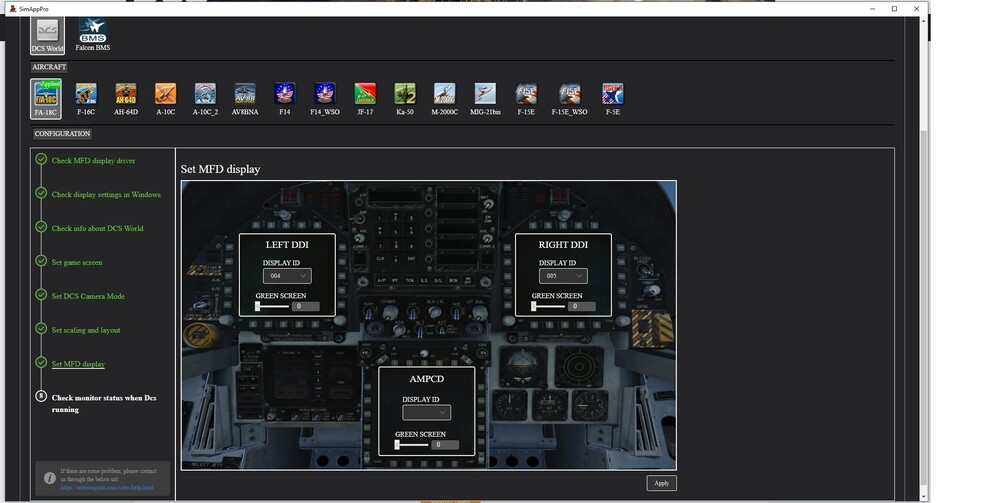Screen dimensions: 1000x503
Task: Open Check MFD display driver step
Action: tap(93, 161)
